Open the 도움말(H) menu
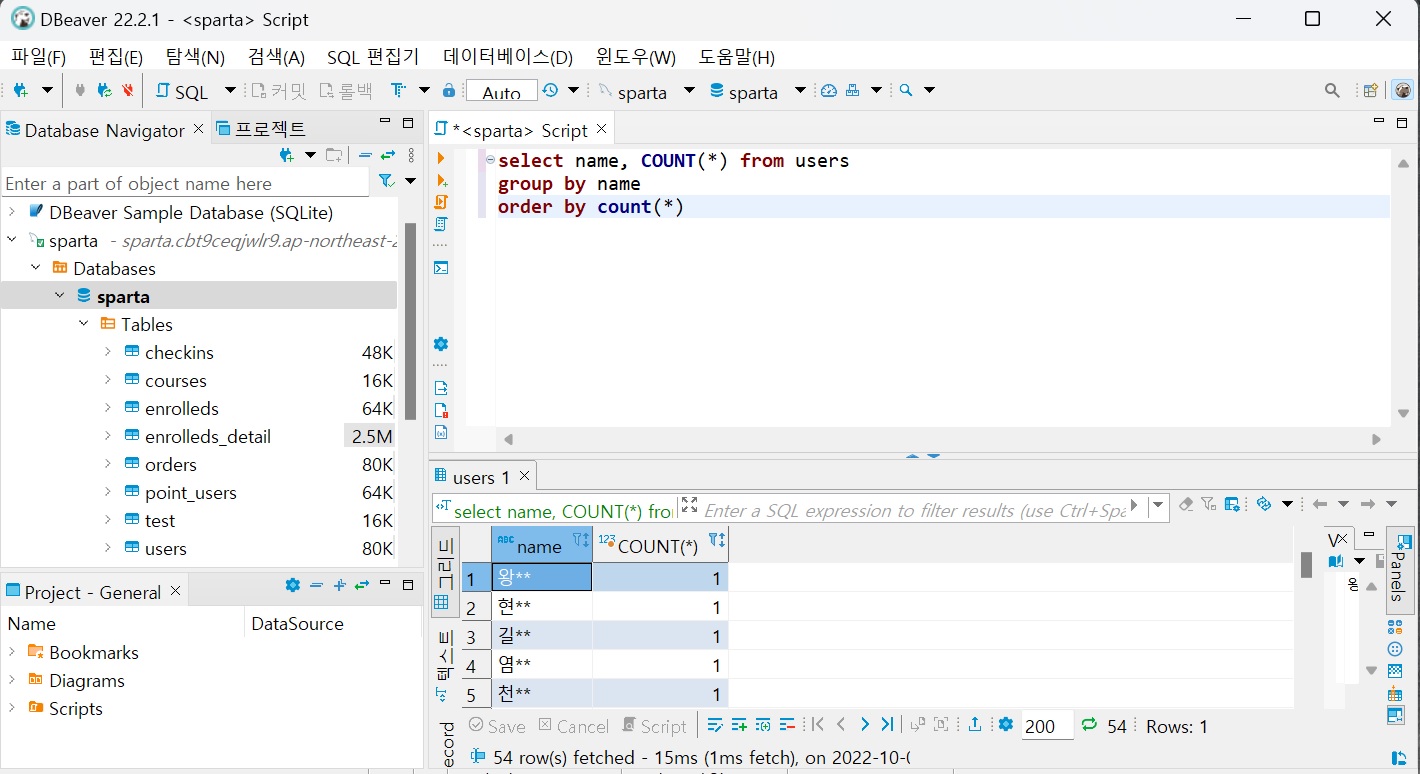This screenshot has height=774, width=1420. click(x=736, y=57)
